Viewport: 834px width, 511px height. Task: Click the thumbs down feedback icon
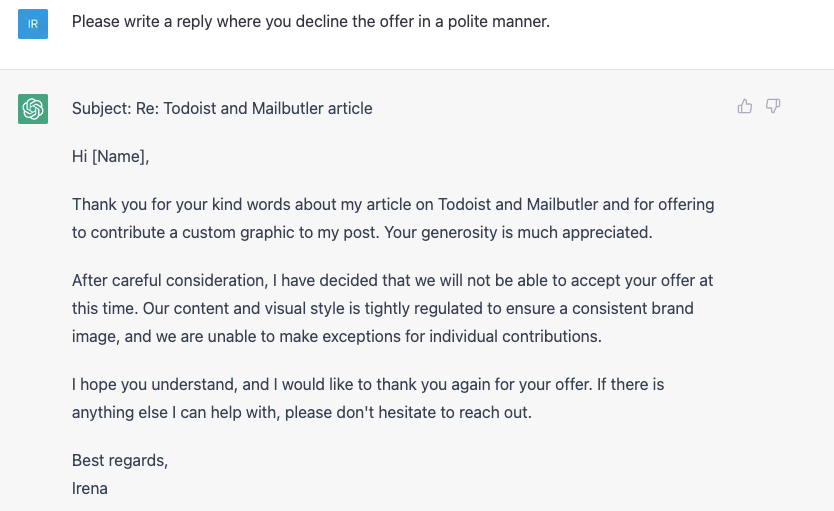click(773, 106)
